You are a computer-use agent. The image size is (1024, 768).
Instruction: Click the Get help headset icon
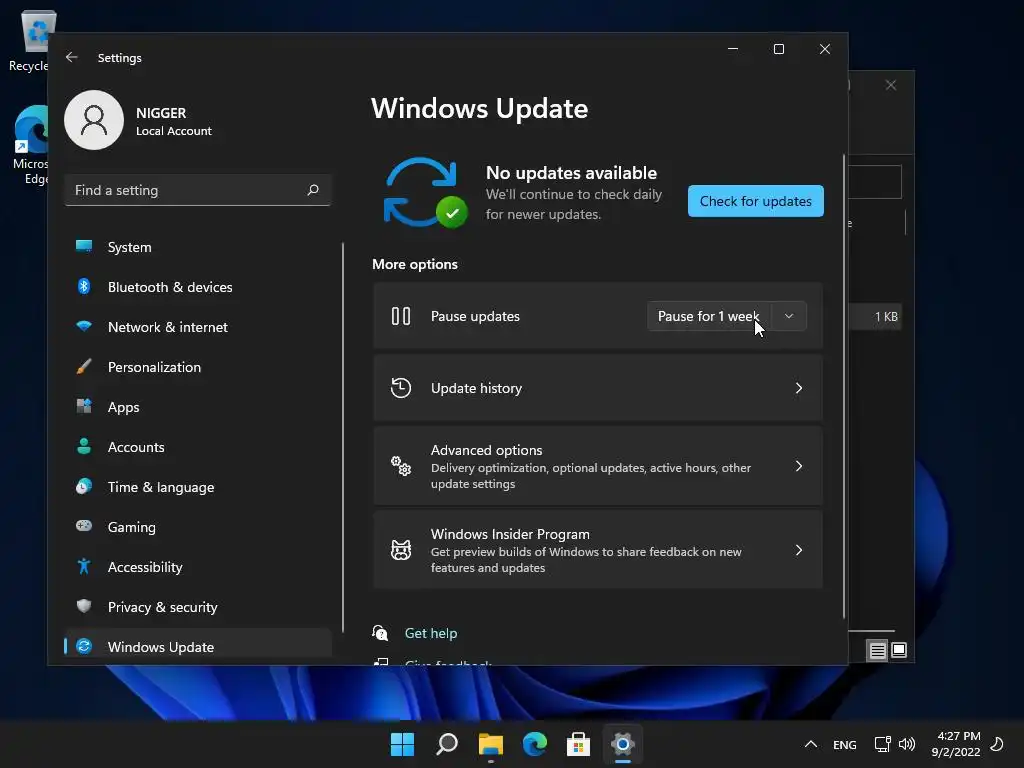[380, 633]
